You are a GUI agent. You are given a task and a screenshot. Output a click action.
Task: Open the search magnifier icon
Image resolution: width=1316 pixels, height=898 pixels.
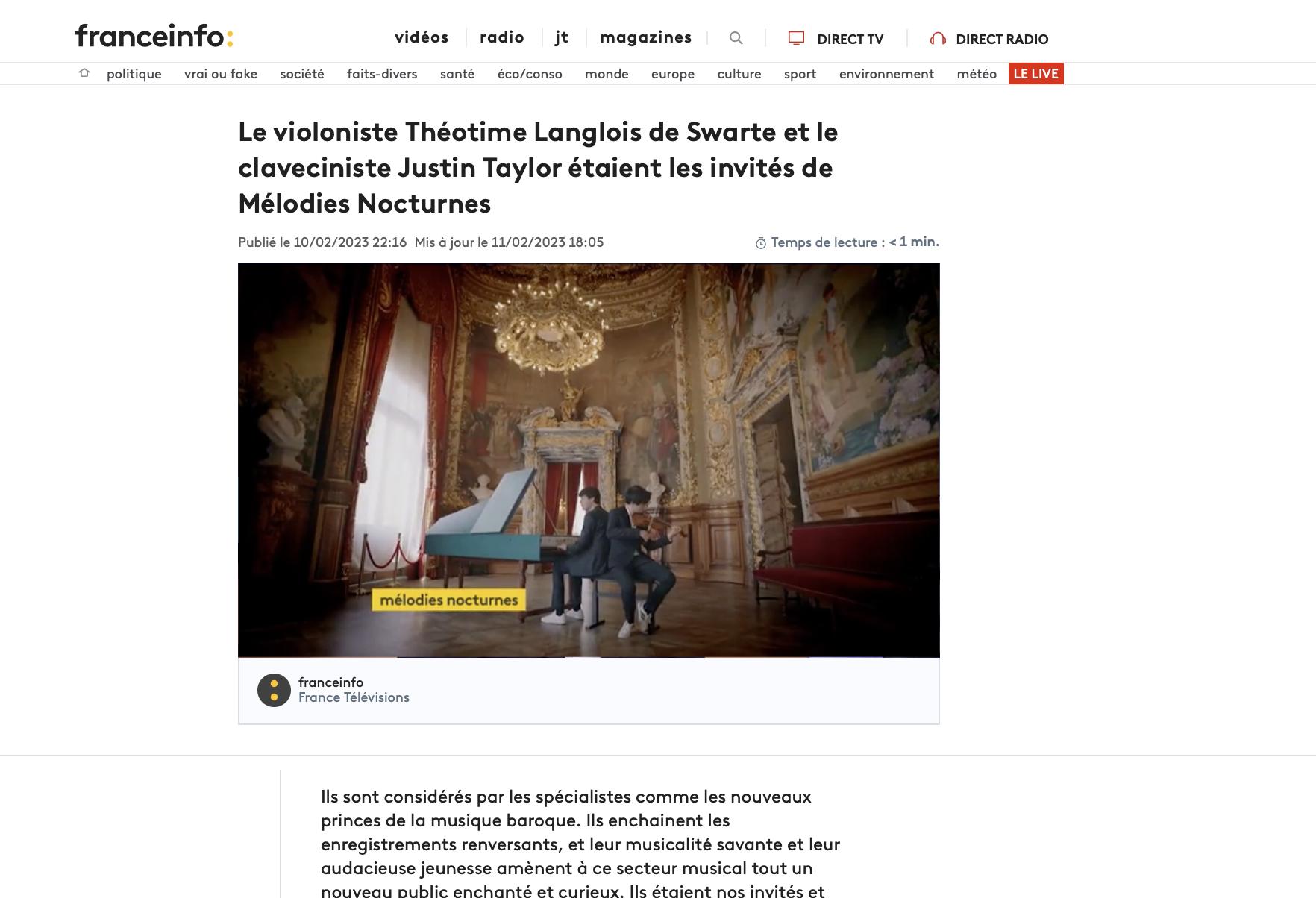(736, 38)
